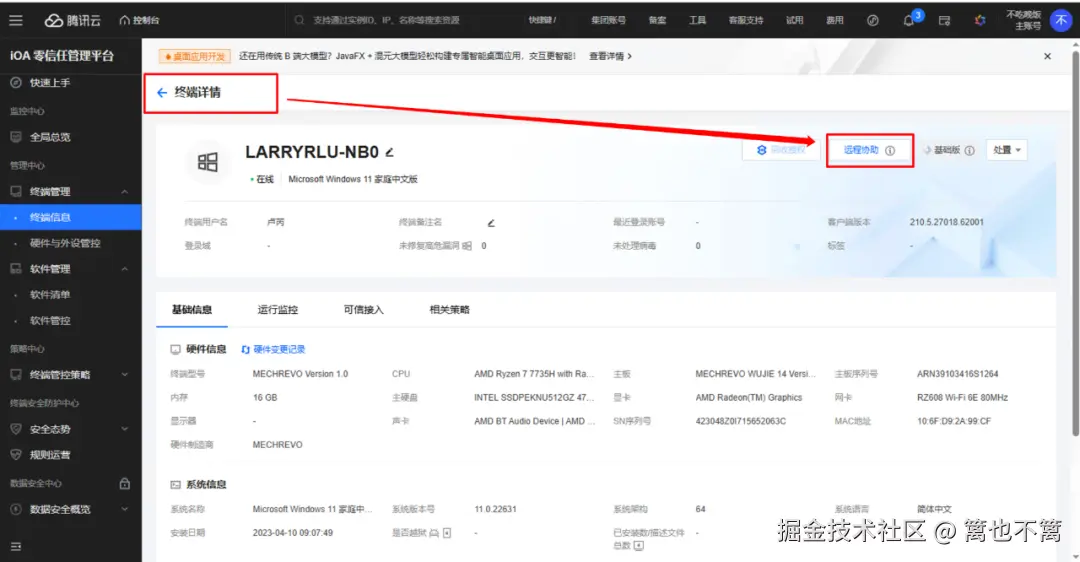Open the hamburger menu at top left

pyautogui.click(x=16, y=21)
